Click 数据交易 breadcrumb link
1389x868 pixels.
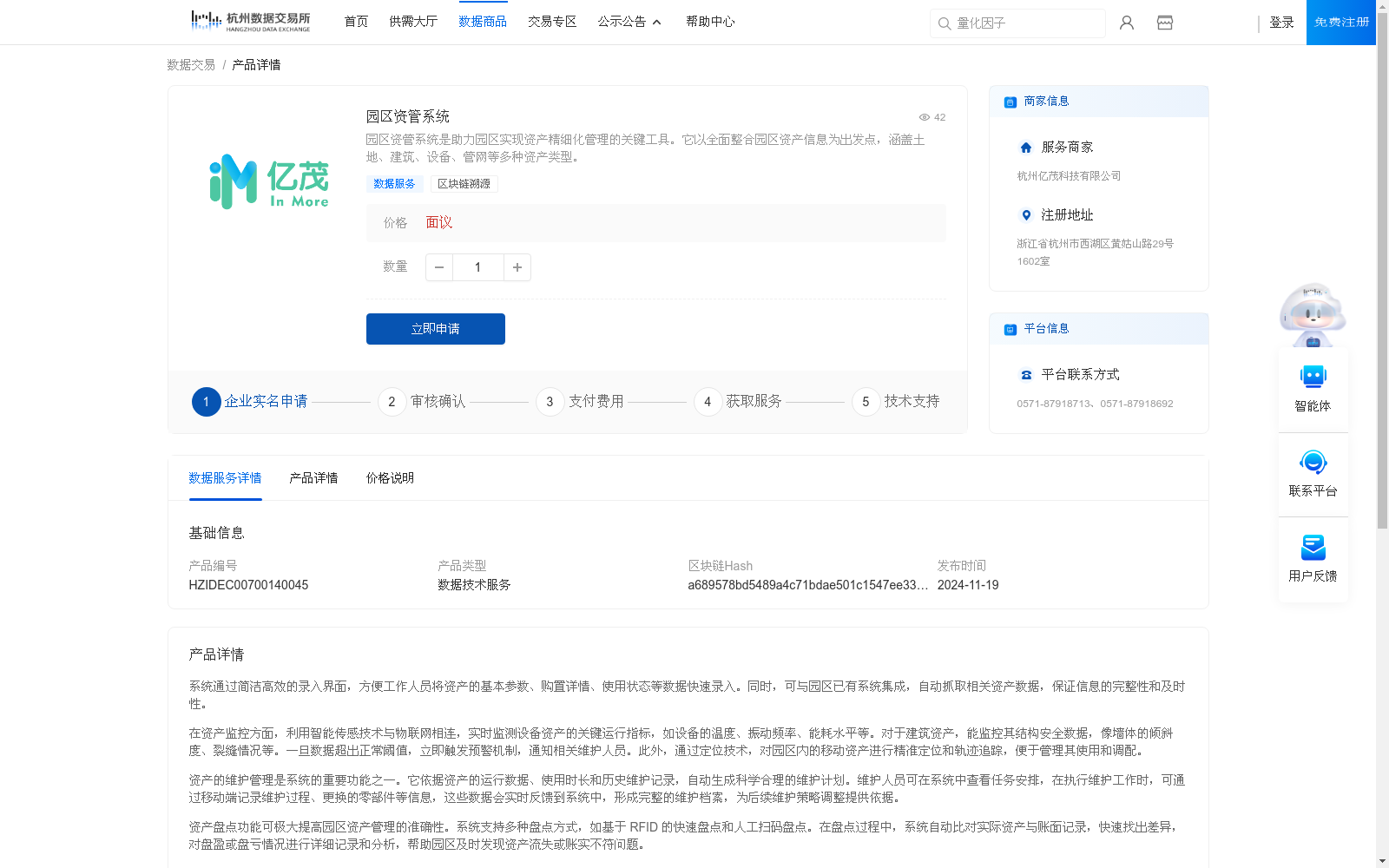191,65
